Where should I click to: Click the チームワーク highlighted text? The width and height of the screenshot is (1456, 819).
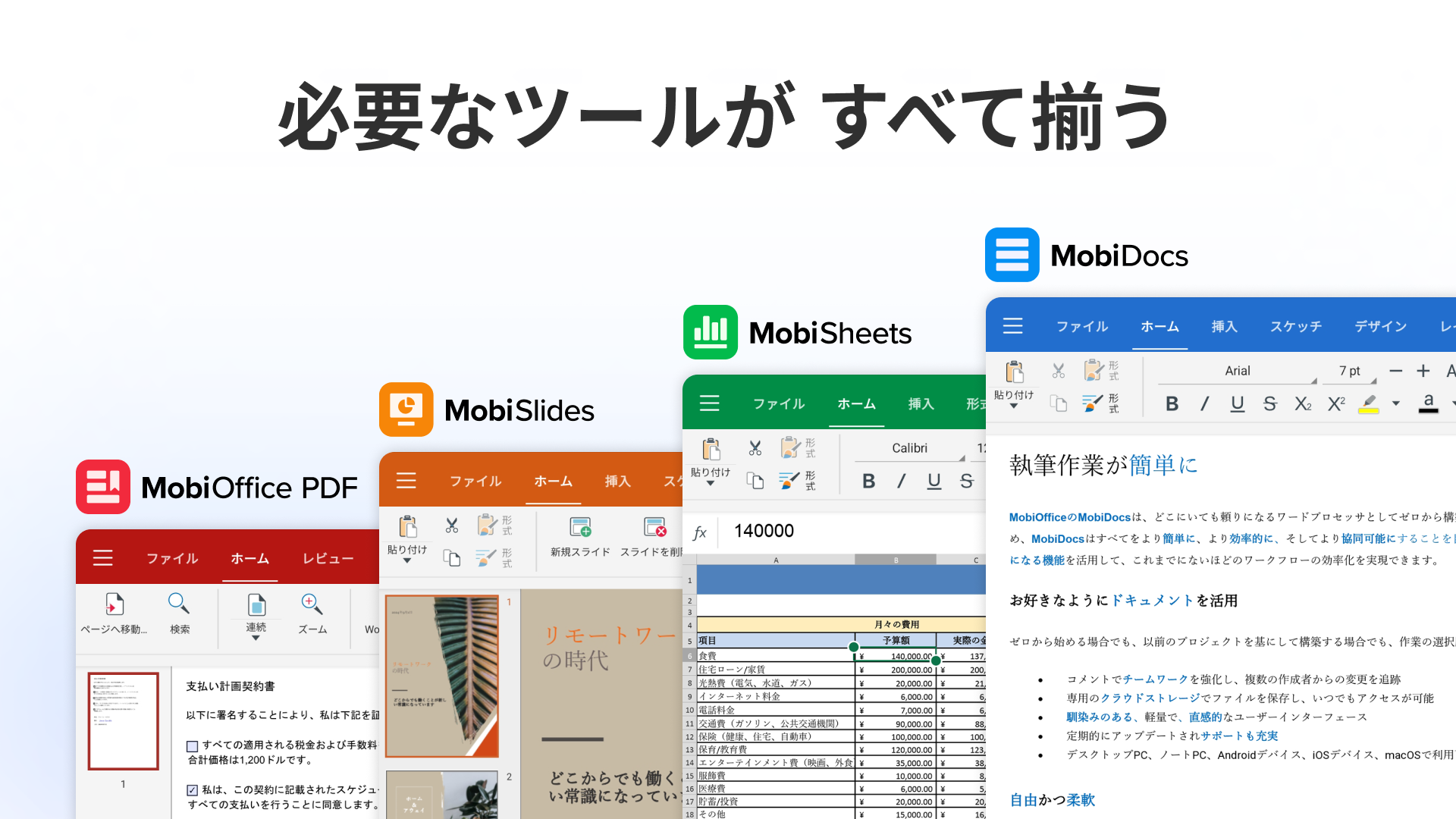pos(1156,679)
